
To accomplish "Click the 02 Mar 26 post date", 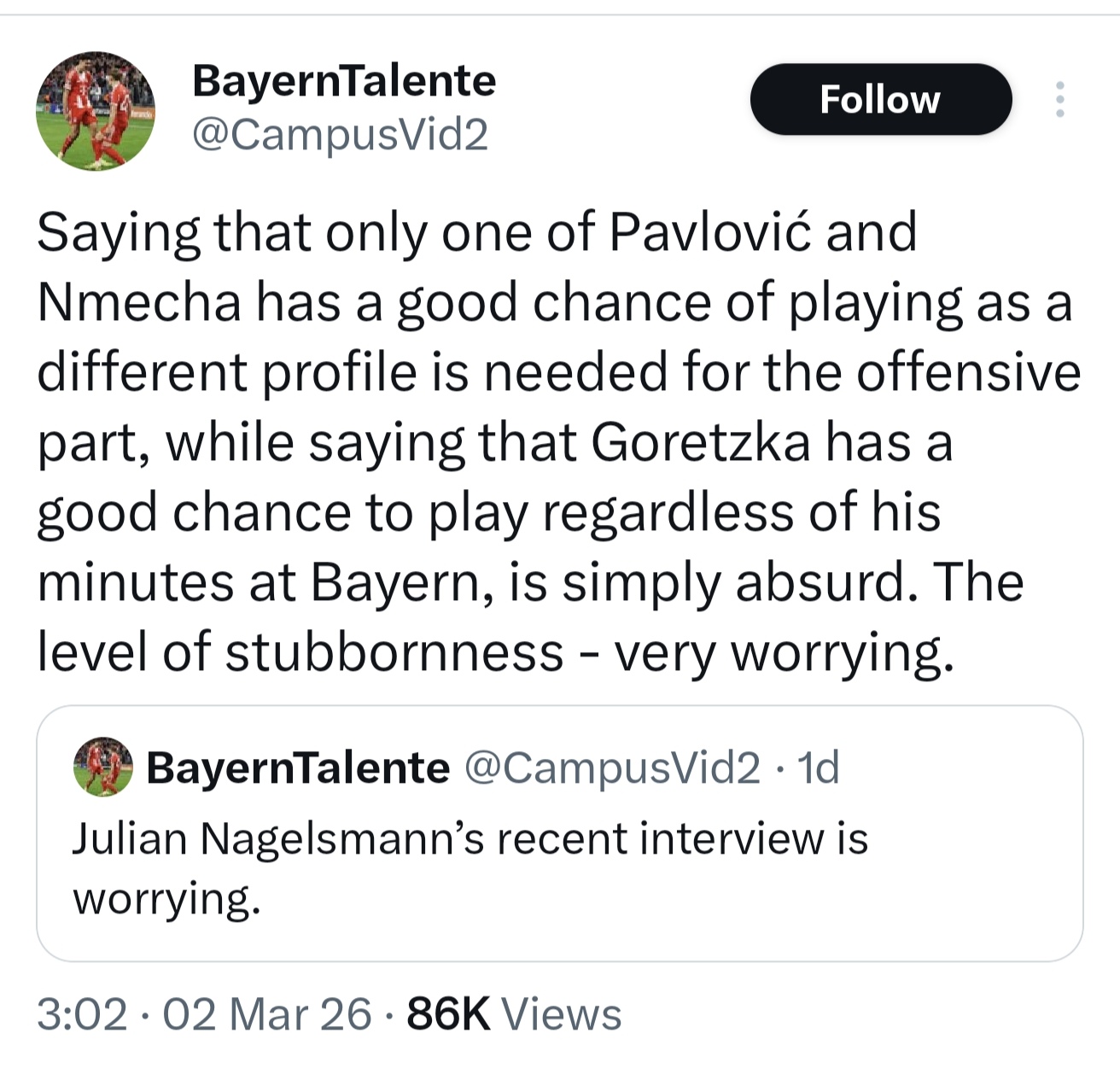I will [266, 1014].
